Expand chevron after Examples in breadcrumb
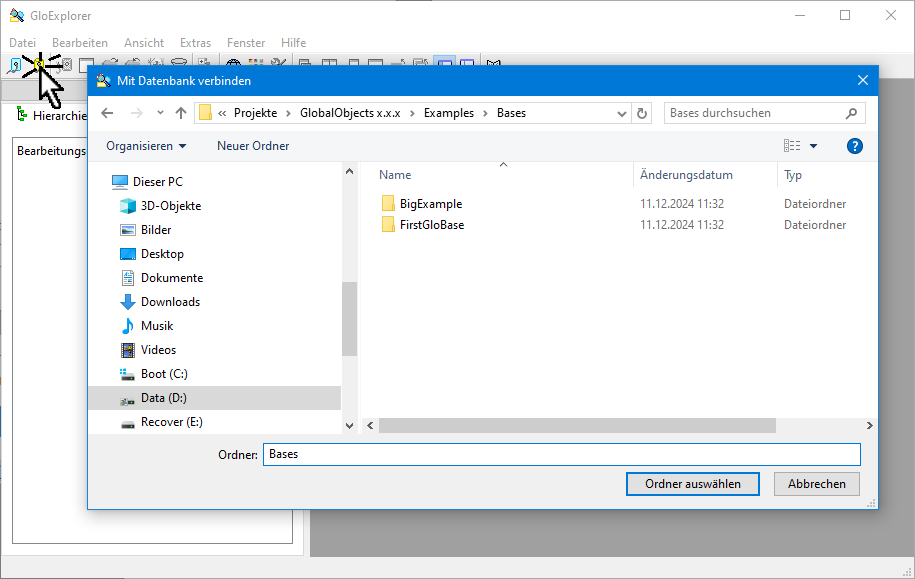This screenshot has height=579, width=915. click(x=485, y=113)
